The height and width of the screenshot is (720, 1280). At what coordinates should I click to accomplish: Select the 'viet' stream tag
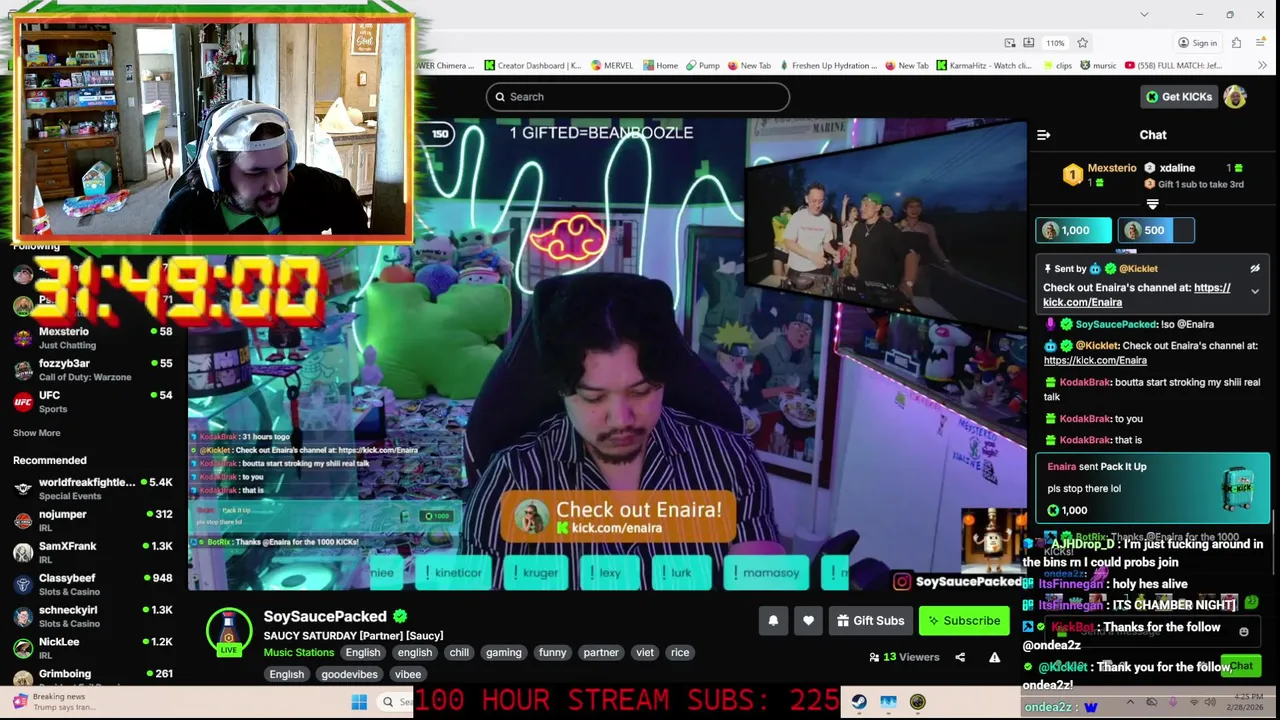[645, 653]
